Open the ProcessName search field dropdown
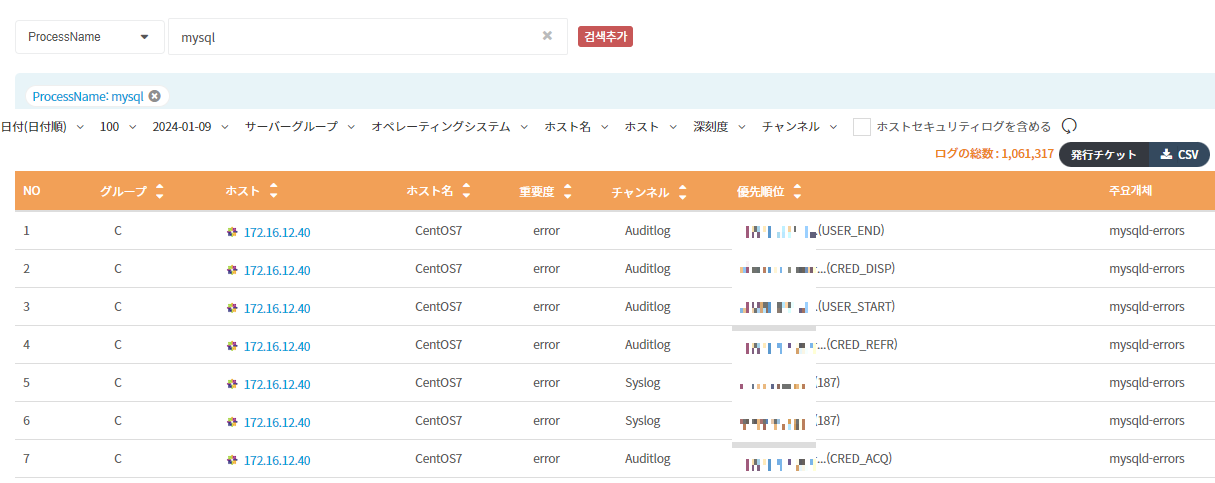The width and height of the screenshot is (1215, 483). point(90,36)
